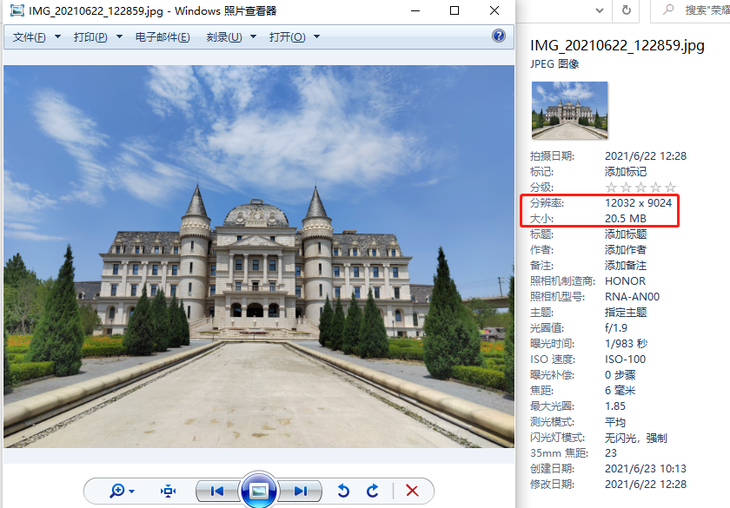Go to the previous photo
The width and height of the screenshot is (730, 508).
click(215, 490)
